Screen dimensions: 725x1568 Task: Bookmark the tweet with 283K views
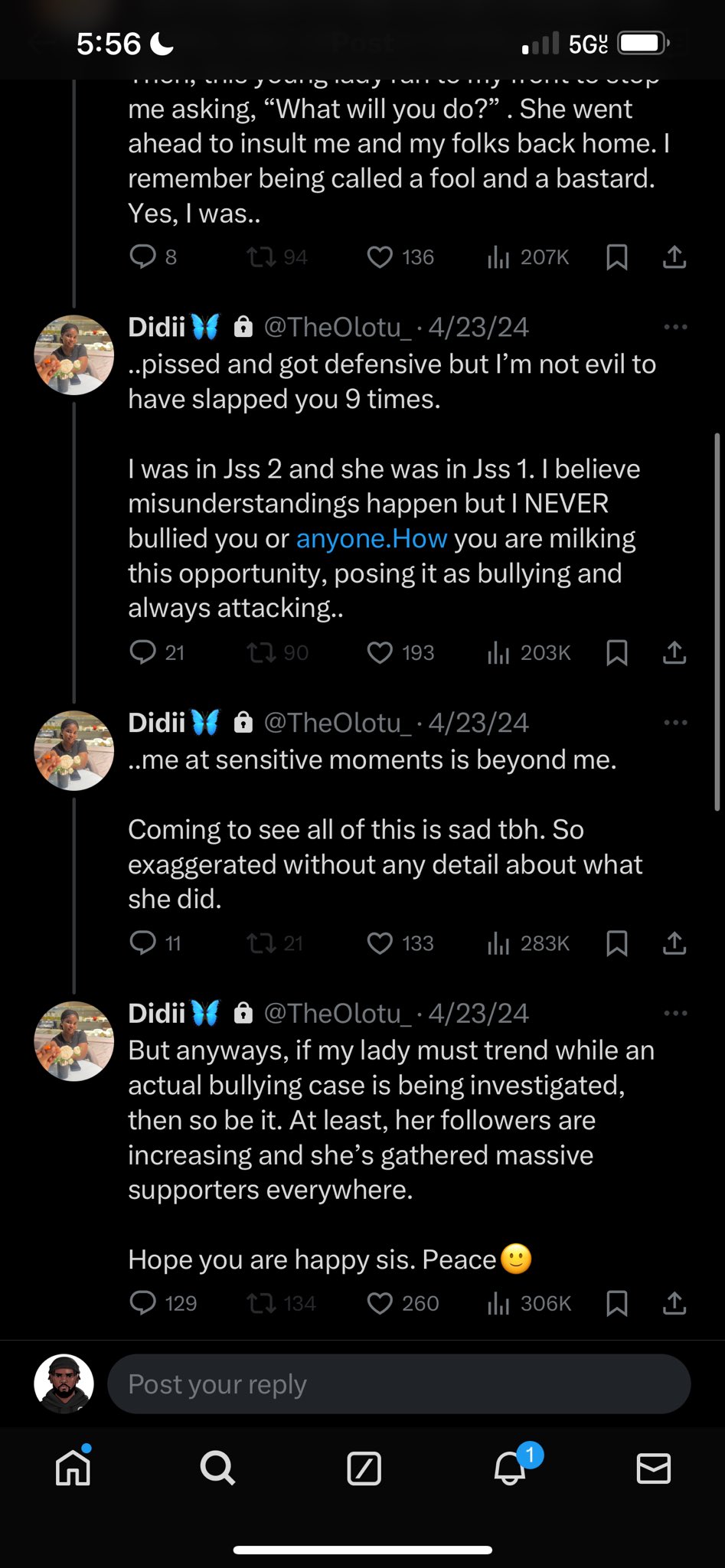tap(617, 943)
